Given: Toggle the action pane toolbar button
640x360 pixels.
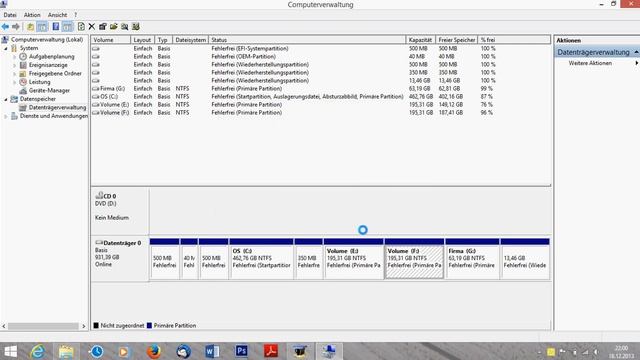Looking at the screenshot, I should pos(67,27).
